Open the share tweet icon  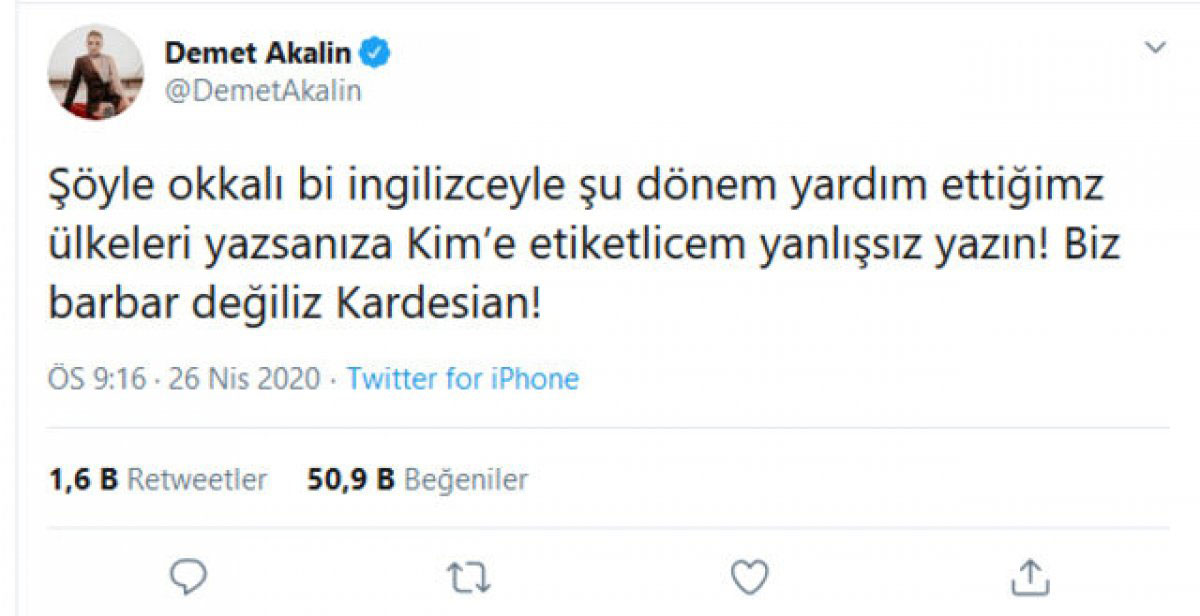[x=1029, y=575]
